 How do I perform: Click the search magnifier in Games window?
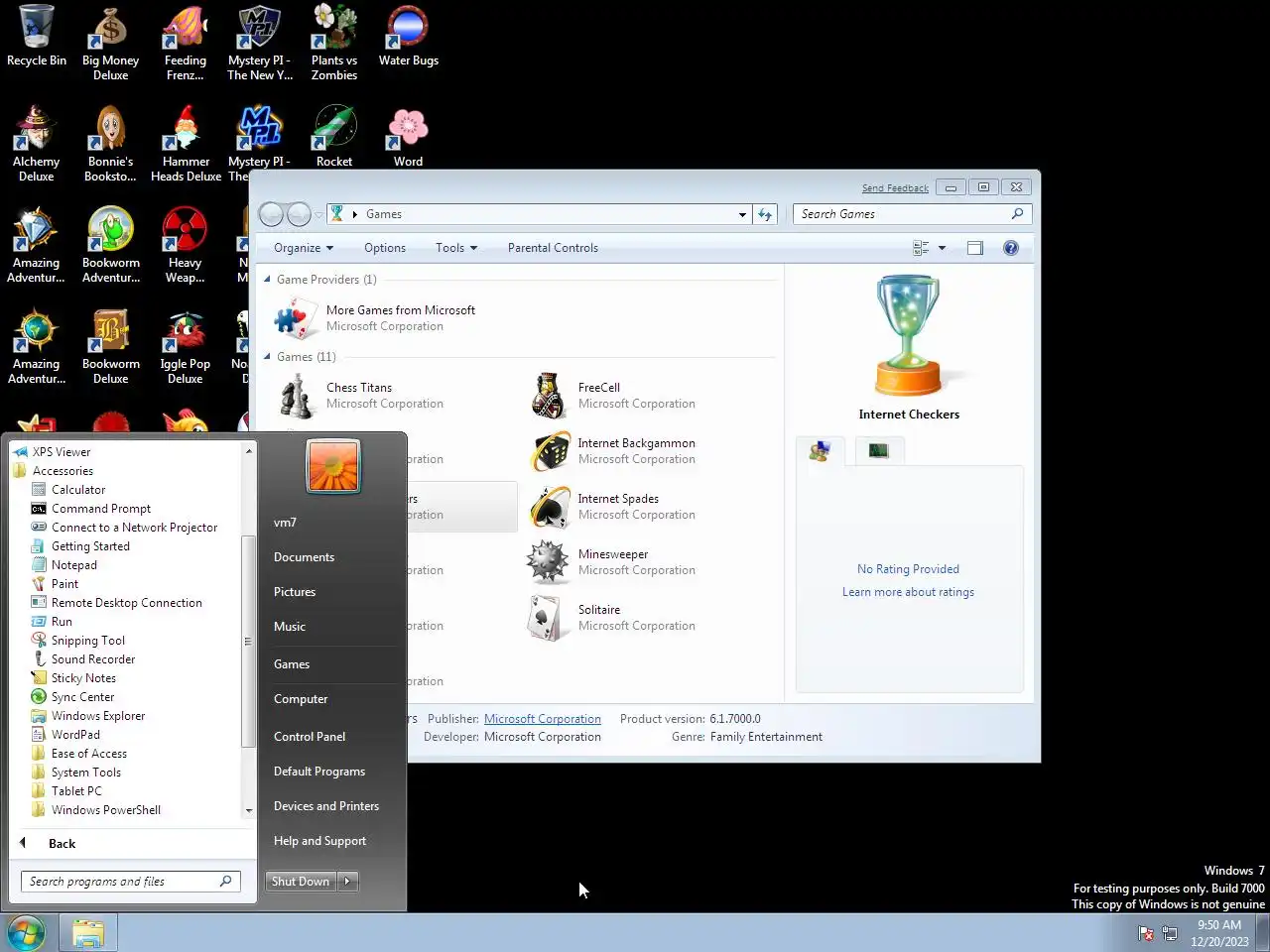tap(1017, 214)
